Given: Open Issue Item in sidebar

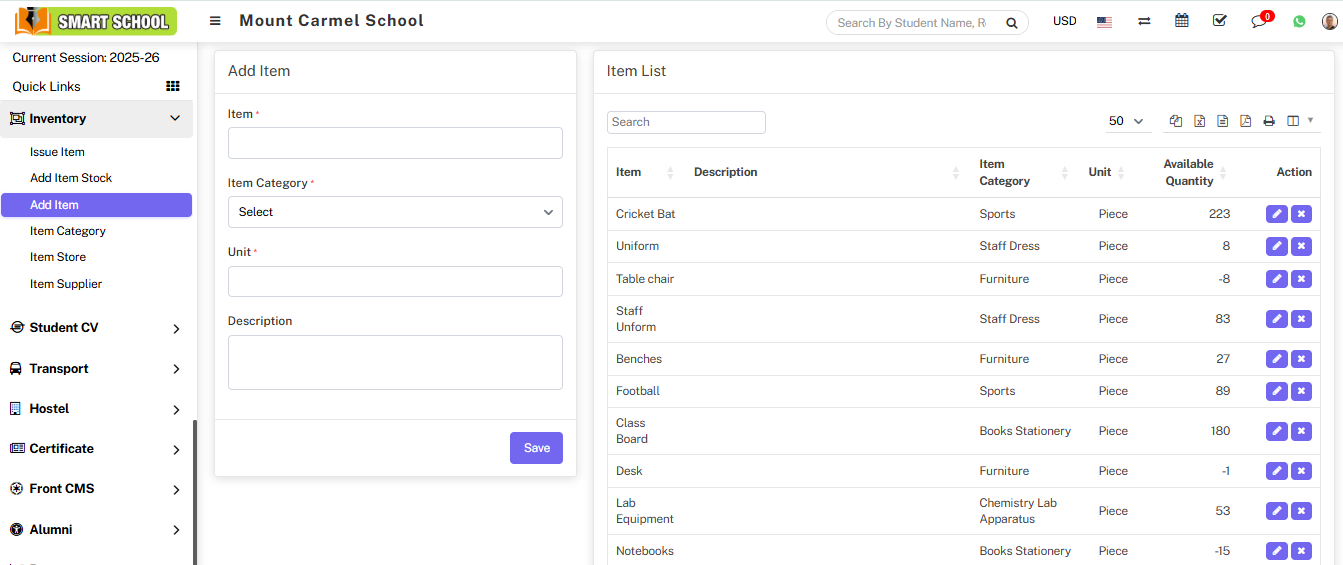Looking at the screenshot, I should tap(57, 152).
